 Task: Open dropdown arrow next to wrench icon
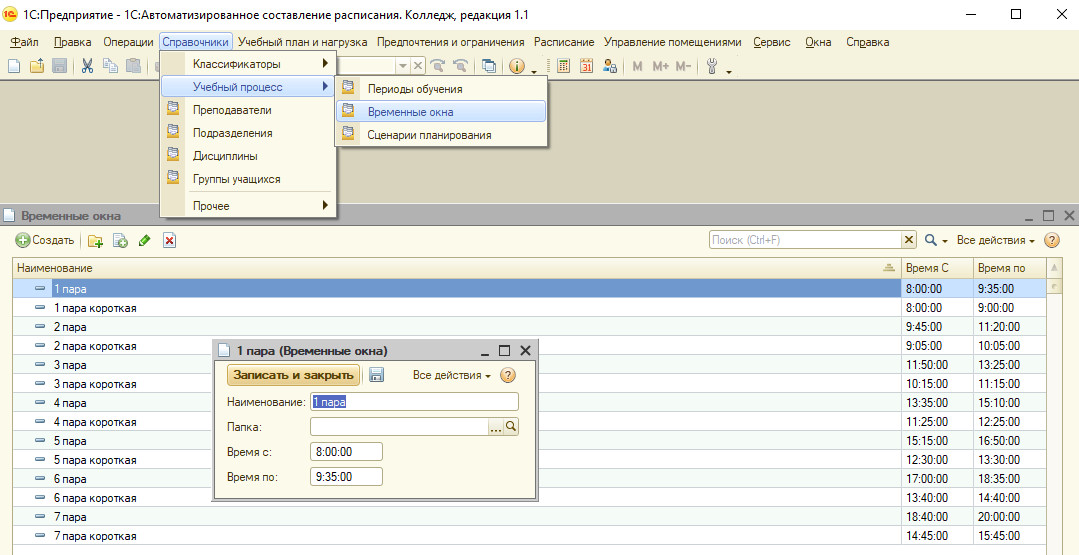coord(729,70)
